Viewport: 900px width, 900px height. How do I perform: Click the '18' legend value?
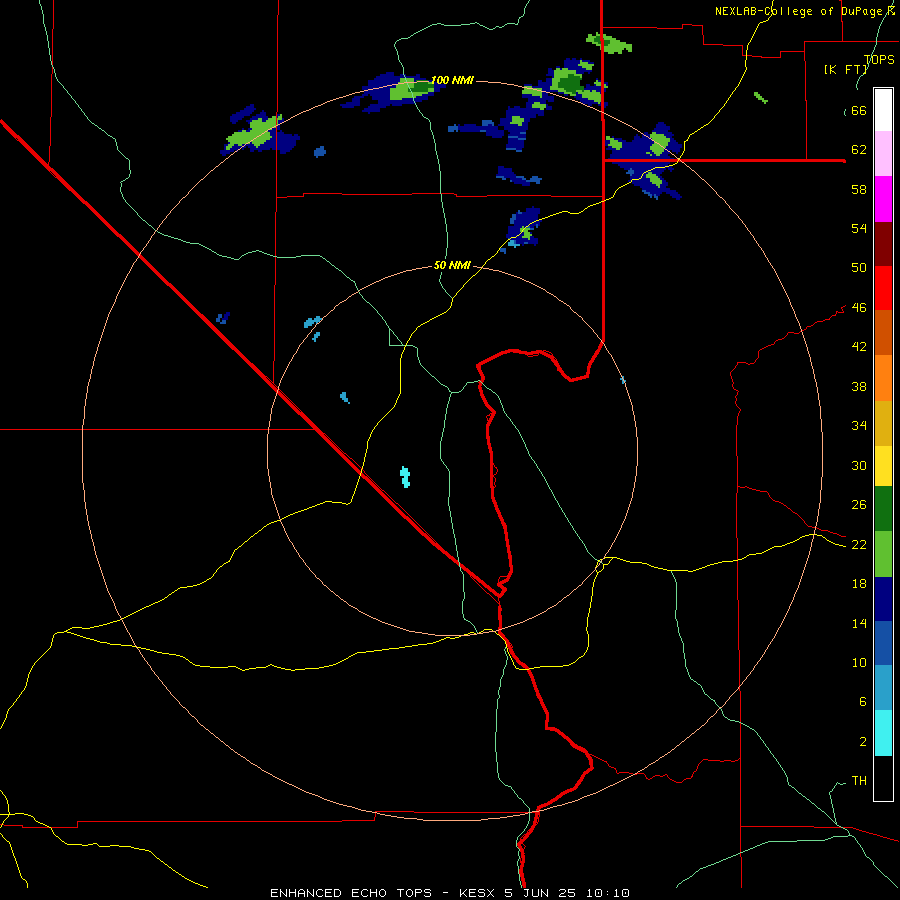tap(859, 584)
